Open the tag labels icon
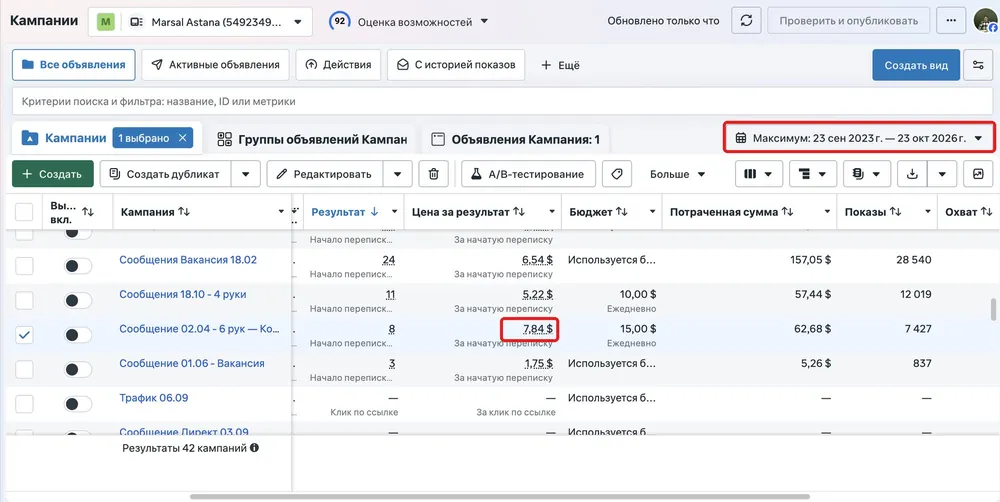The image size is (1000, 502). [x=617, y=173]
